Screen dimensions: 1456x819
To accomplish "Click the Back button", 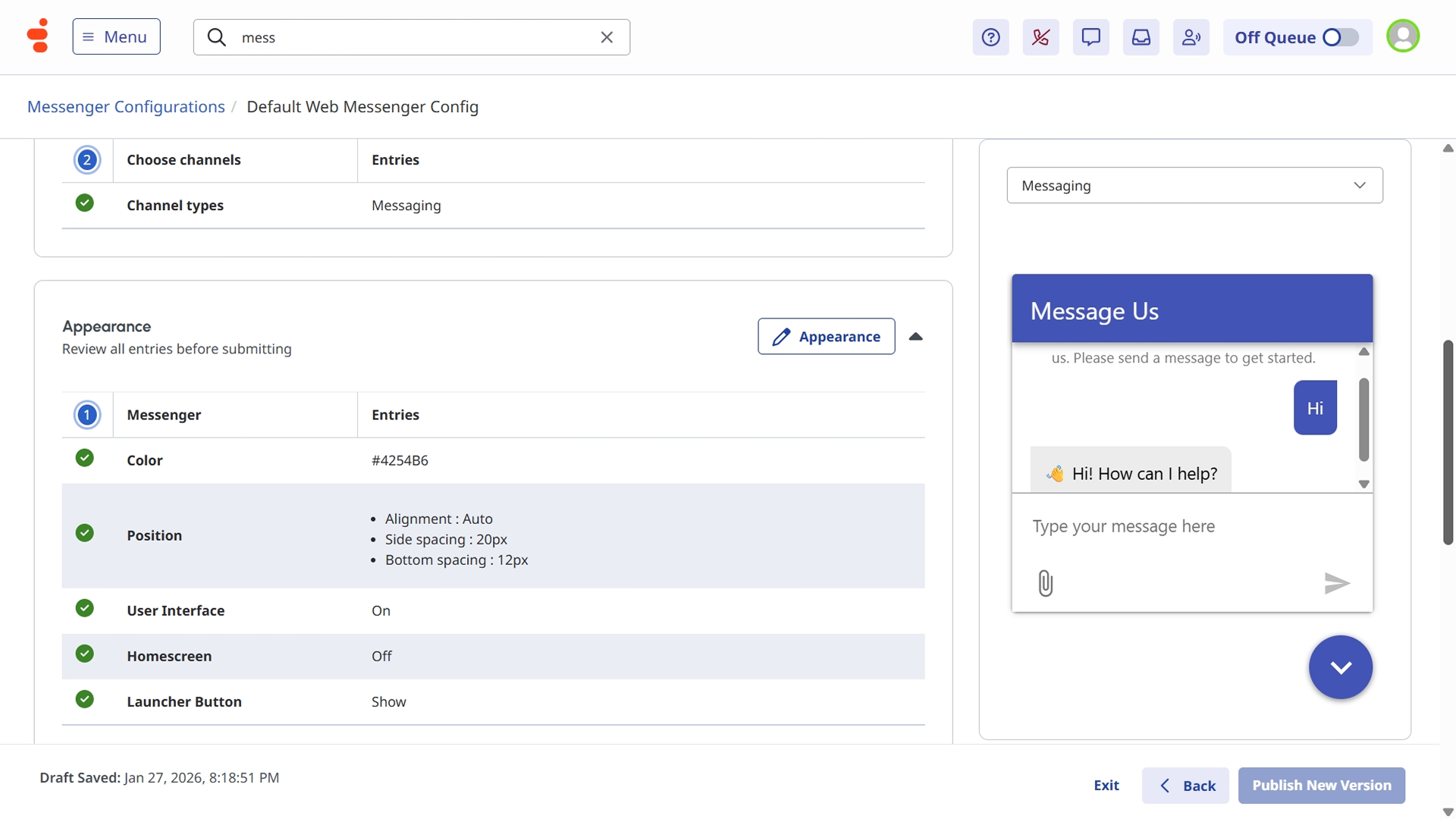I will 1185,786.
